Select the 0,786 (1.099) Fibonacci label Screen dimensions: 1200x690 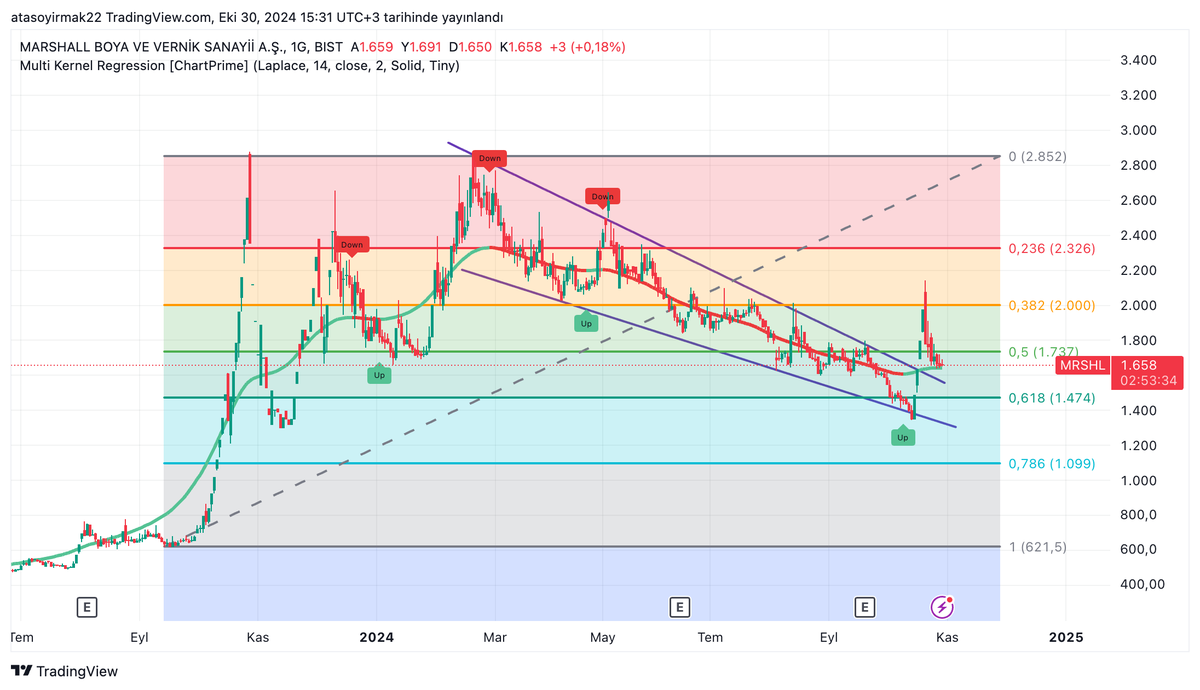[x=1051, y=464]
